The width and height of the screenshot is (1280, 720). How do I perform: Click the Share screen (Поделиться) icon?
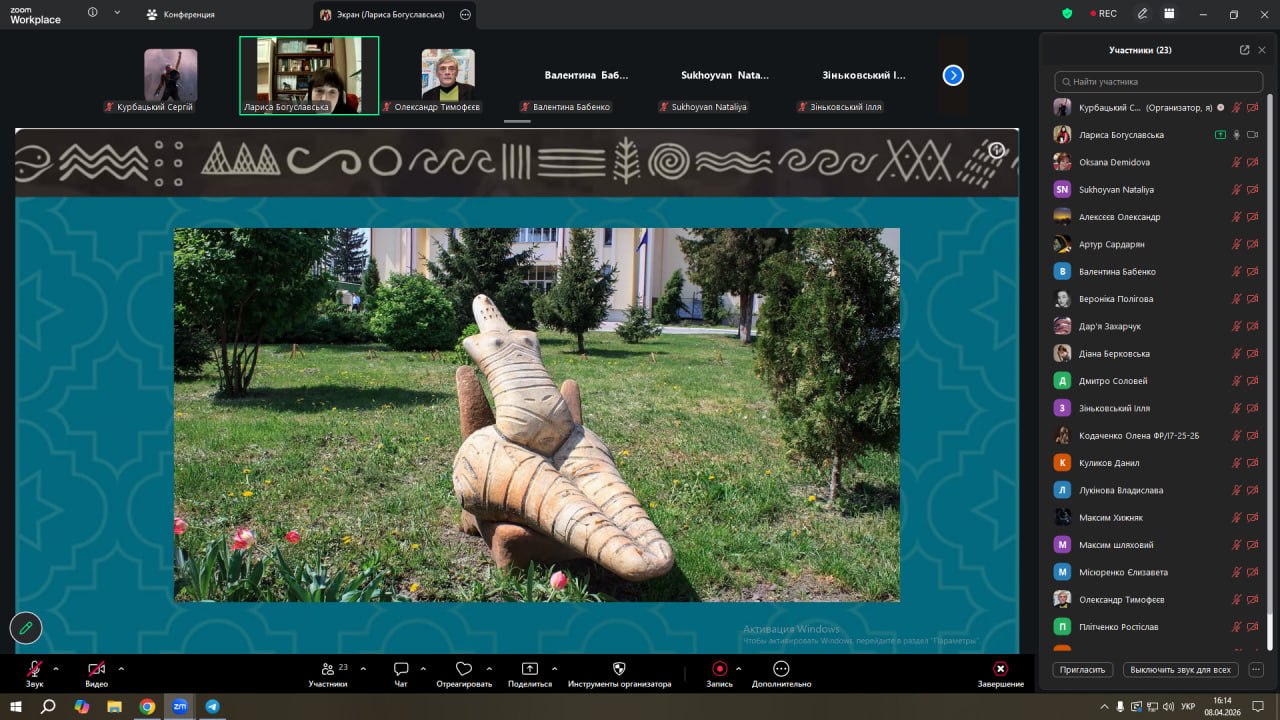[530, 669]
